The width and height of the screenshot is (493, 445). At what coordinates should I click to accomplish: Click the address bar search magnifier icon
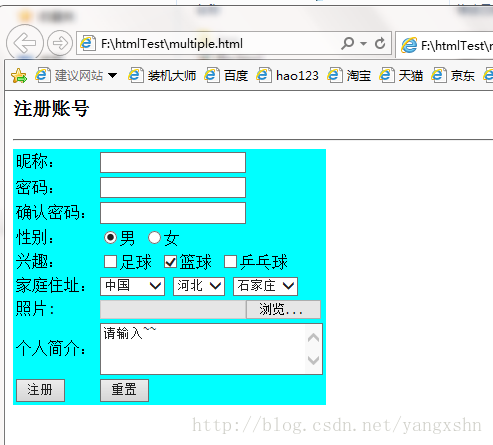coord(347,43)
